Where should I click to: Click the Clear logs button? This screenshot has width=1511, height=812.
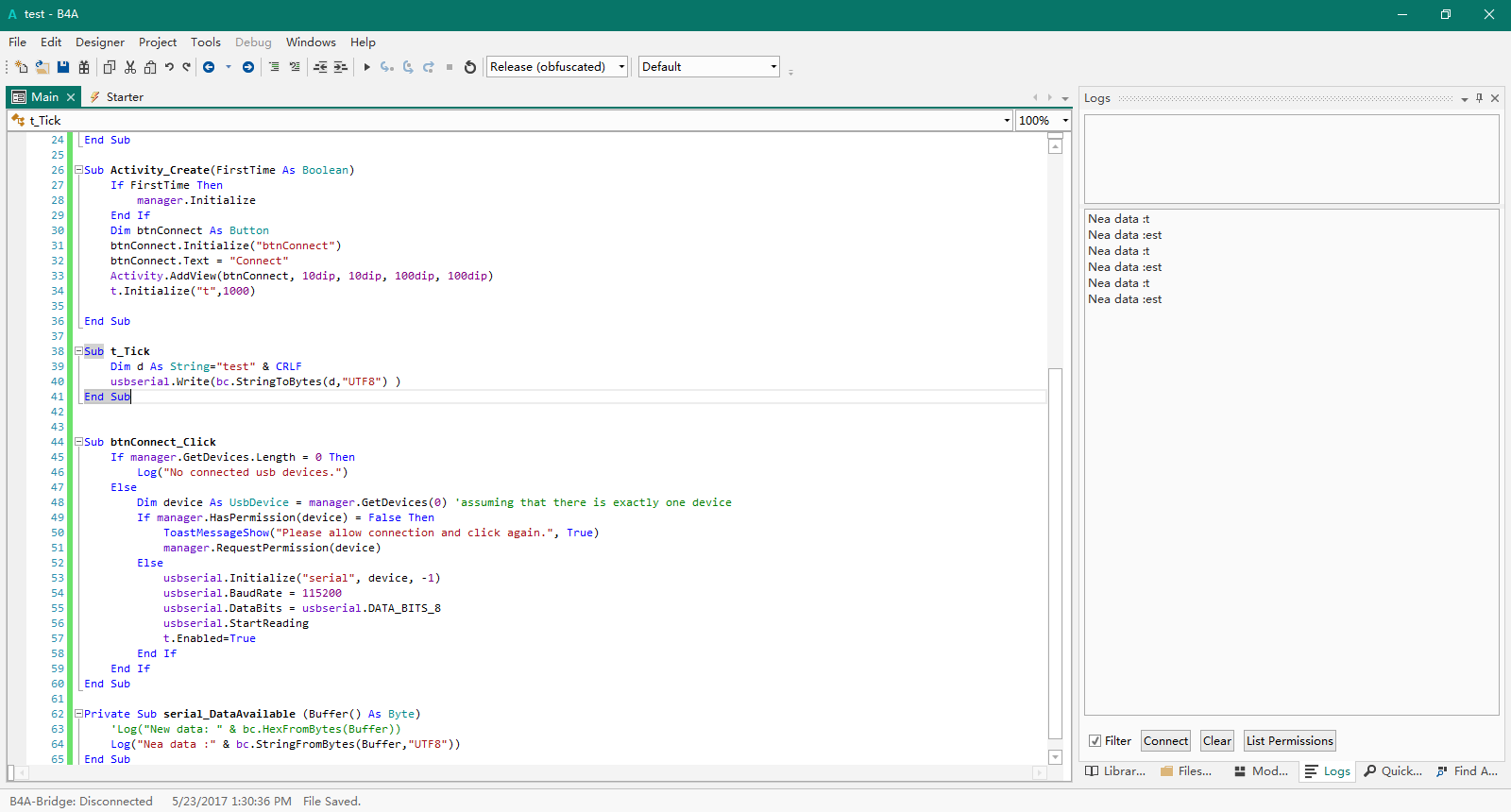[1216, 741]
